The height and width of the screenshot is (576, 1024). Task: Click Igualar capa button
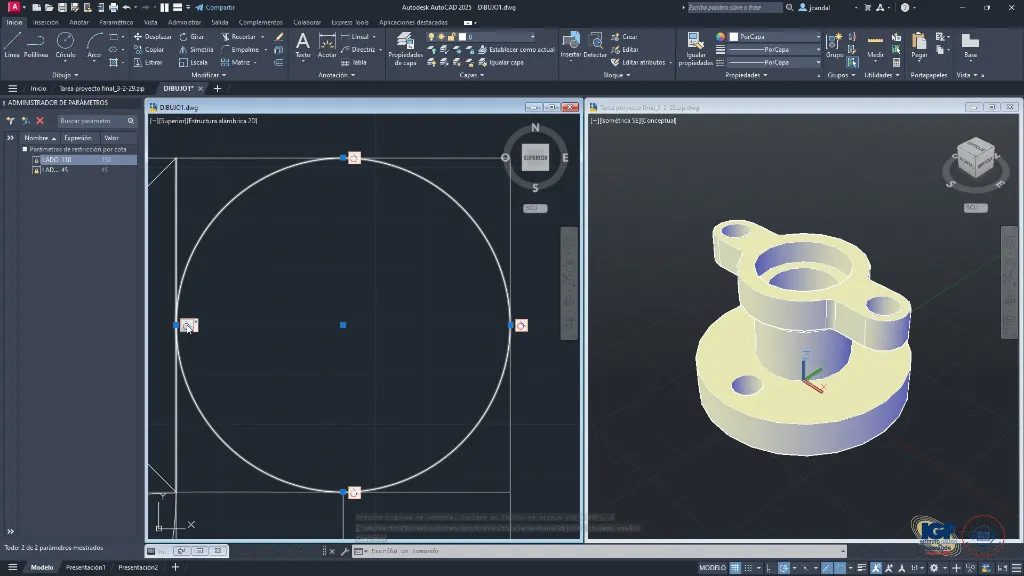click(501, 63)
